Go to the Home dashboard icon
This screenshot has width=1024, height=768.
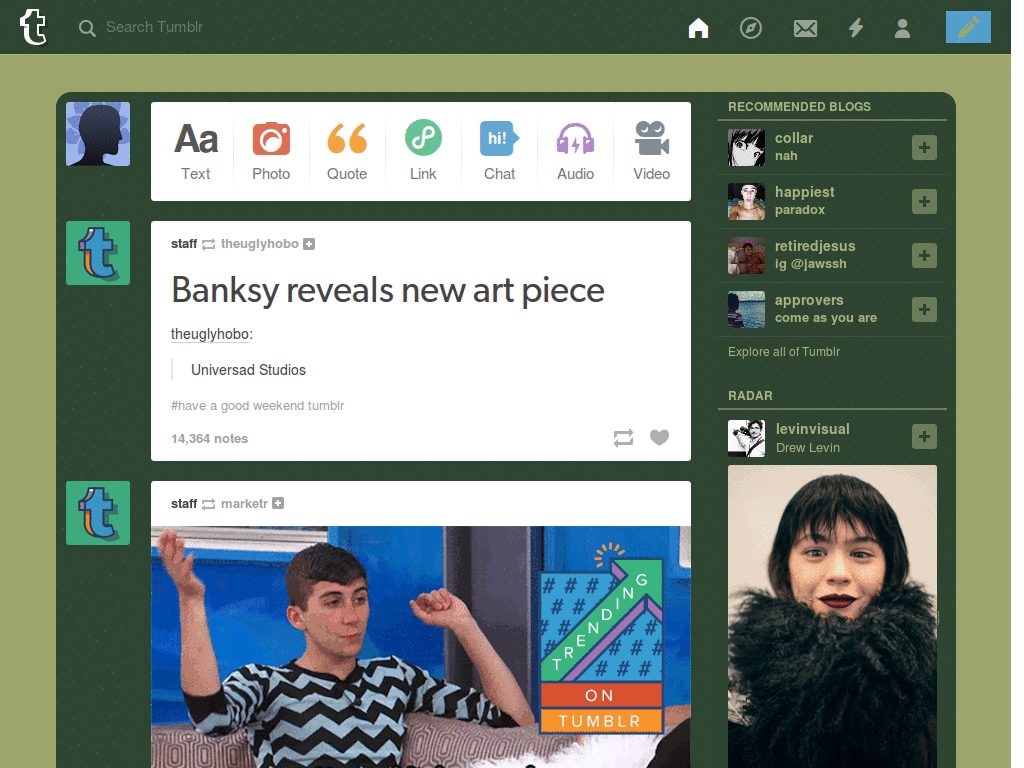click(x=698, y=28)
